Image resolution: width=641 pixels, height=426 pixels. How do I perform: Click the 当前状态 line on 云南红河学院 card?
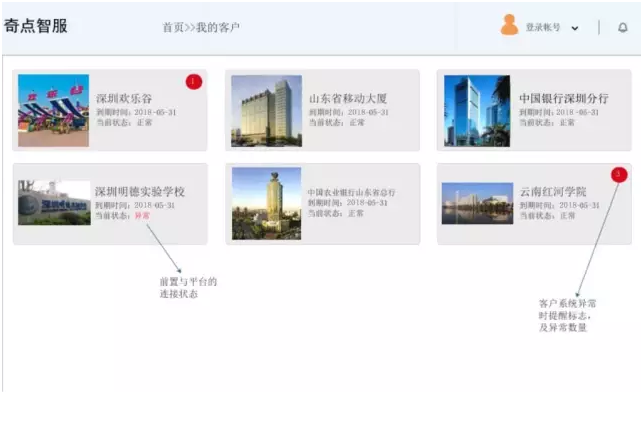click(x=547, y=215)
